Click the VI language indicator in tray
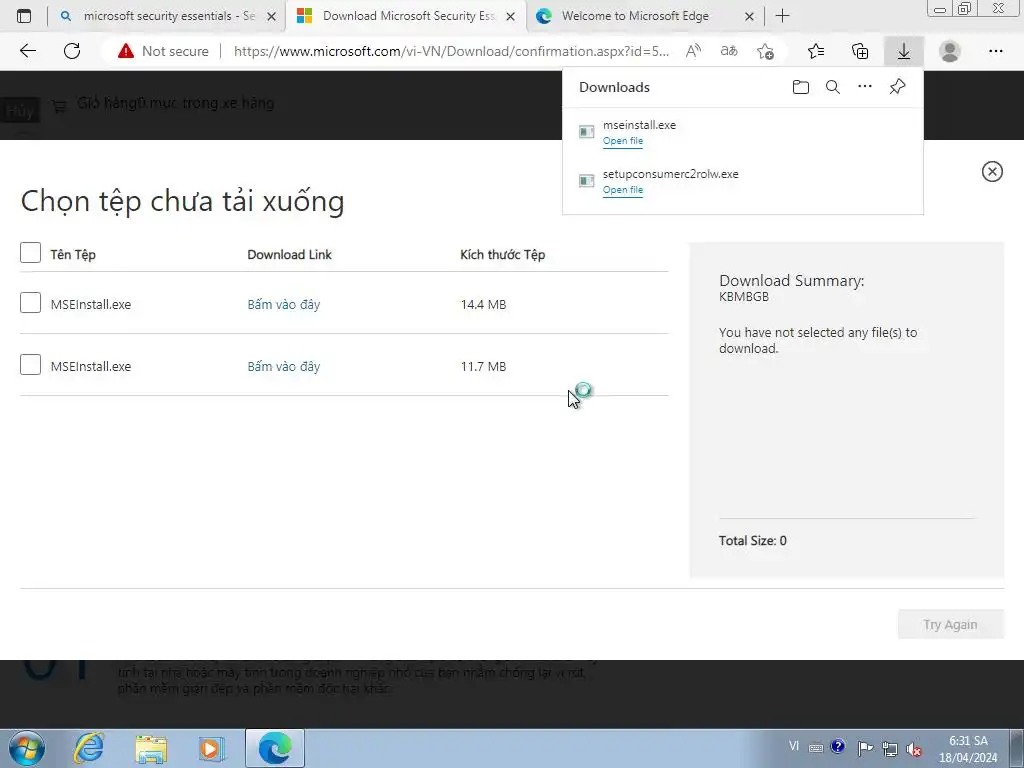1024x768 pixels. point(794,746)
